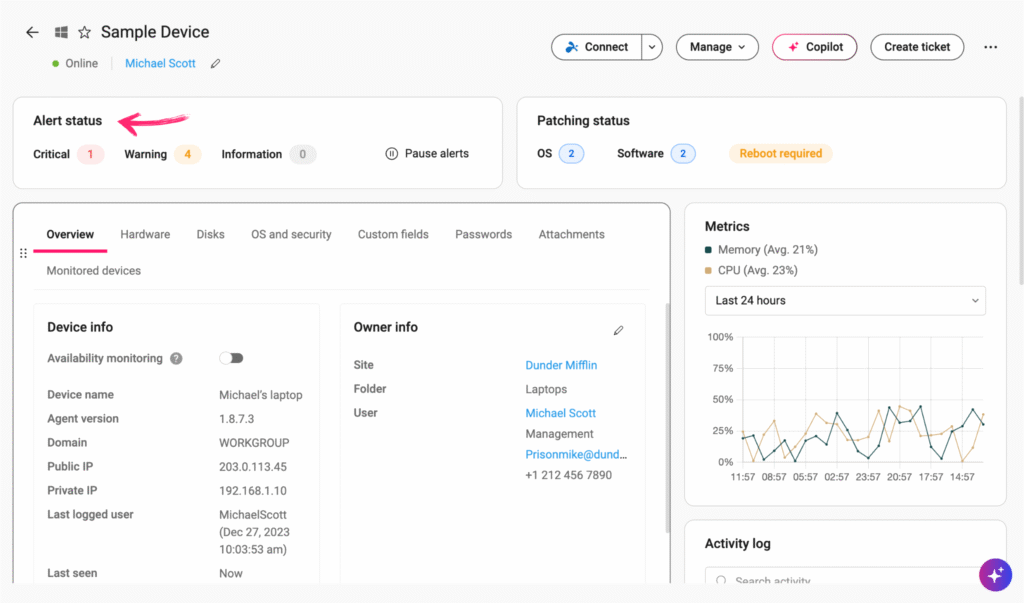Click the Search activity input field
This screenshot has width=1024, height=603.
(850, 581)
